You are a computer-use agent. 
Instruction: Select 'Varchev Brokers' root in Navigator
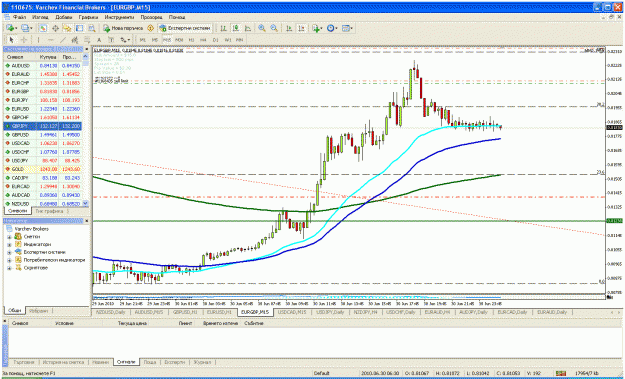(31, 229)
